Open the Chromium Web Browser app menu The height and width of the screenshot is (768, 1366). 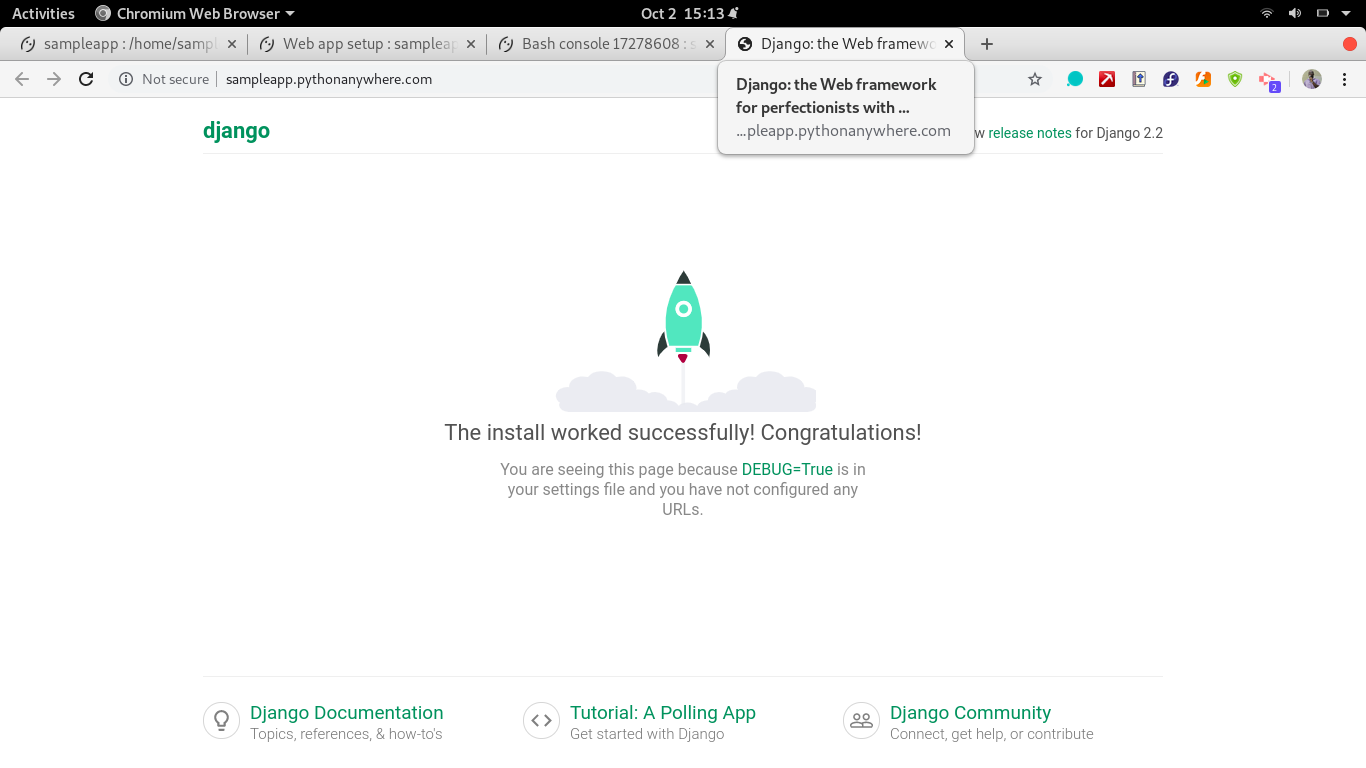(195, 14)
